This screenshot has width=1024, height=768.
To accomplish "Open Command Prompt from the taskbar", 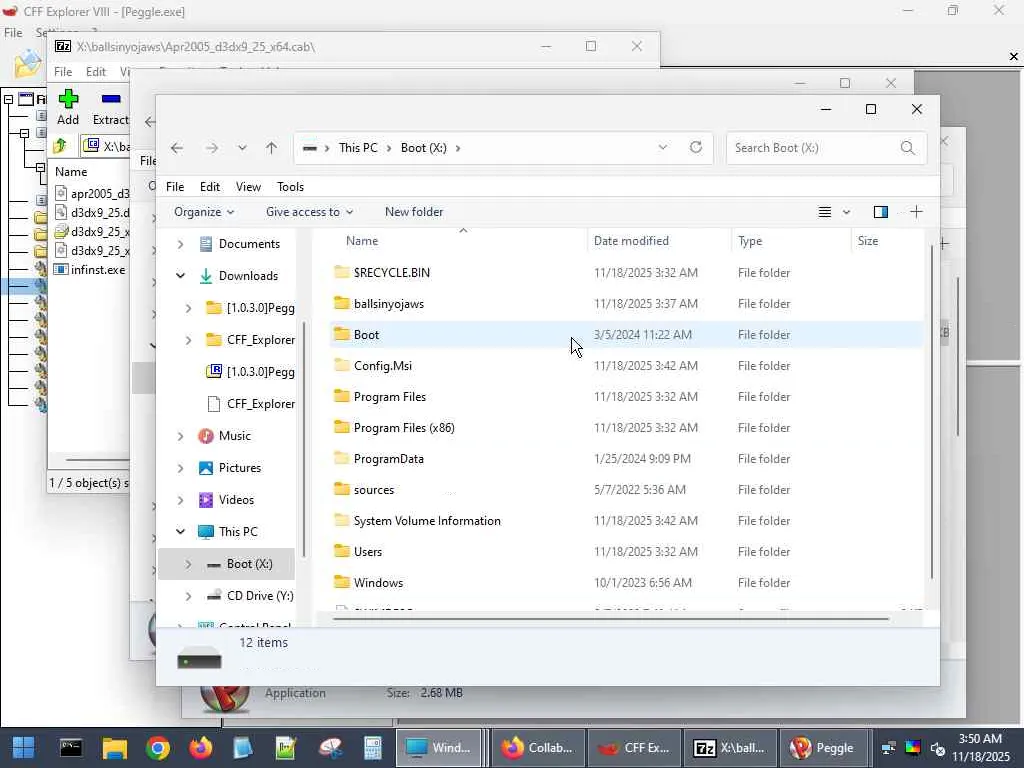I will pos(71,748).
